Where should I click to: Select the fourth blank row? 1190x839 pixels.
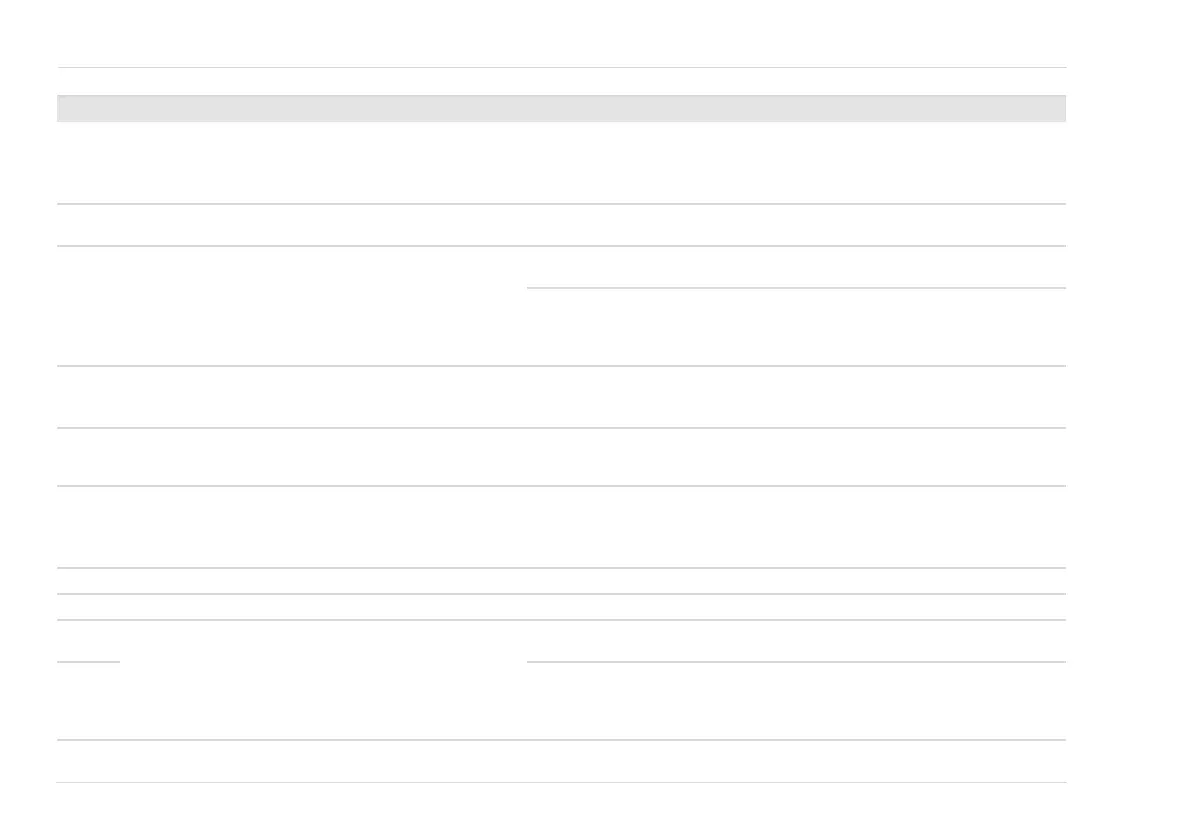point(561,397)
